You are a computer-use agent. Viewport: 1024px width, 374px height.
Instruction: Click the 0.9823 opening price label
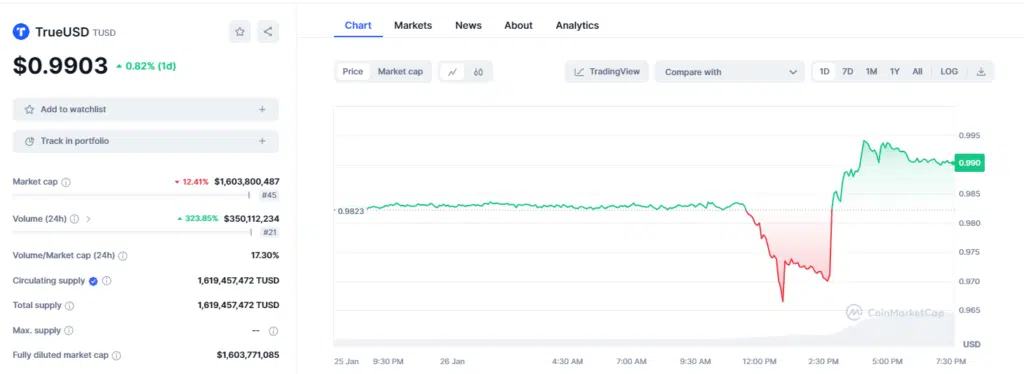coord(350,211)
